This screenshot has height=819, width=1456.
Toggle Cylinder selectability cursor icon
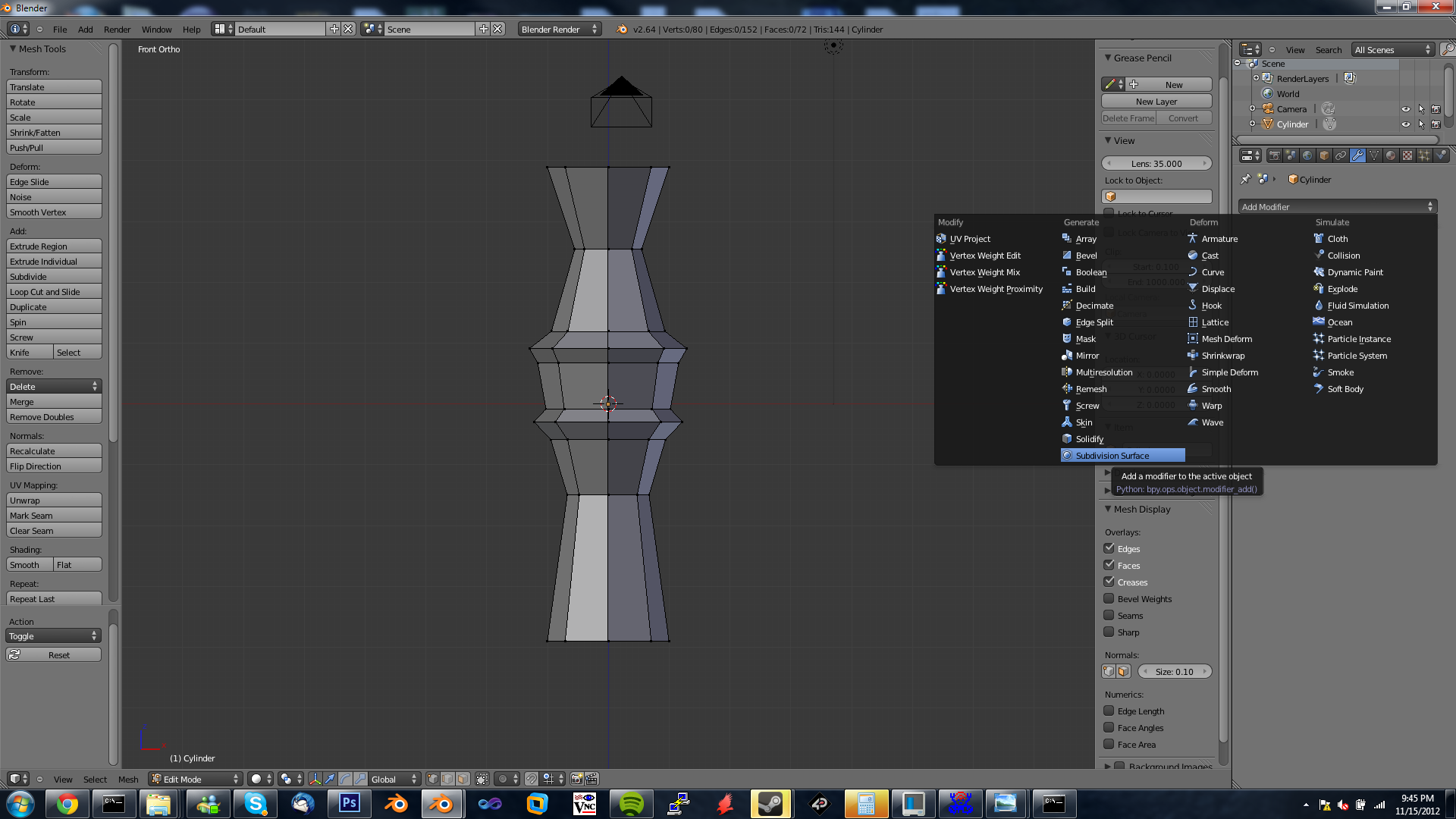click(x=1421, y=124)
